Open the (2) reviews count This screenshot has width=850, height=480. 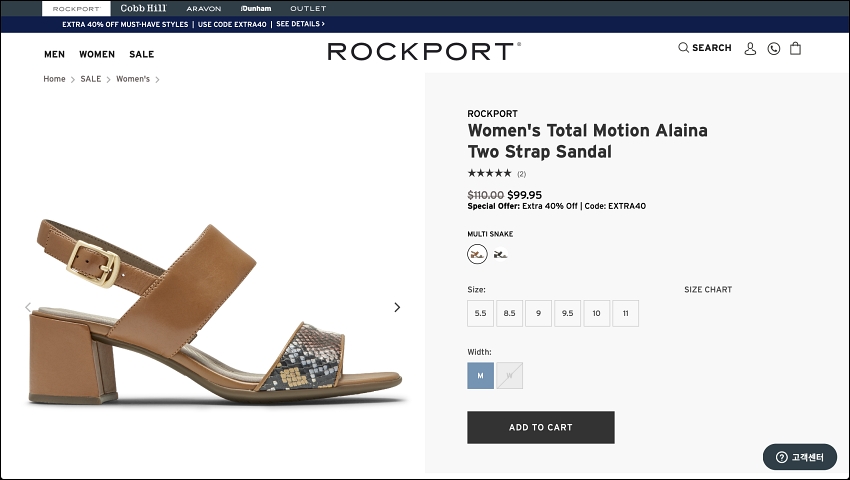point(521,174)
